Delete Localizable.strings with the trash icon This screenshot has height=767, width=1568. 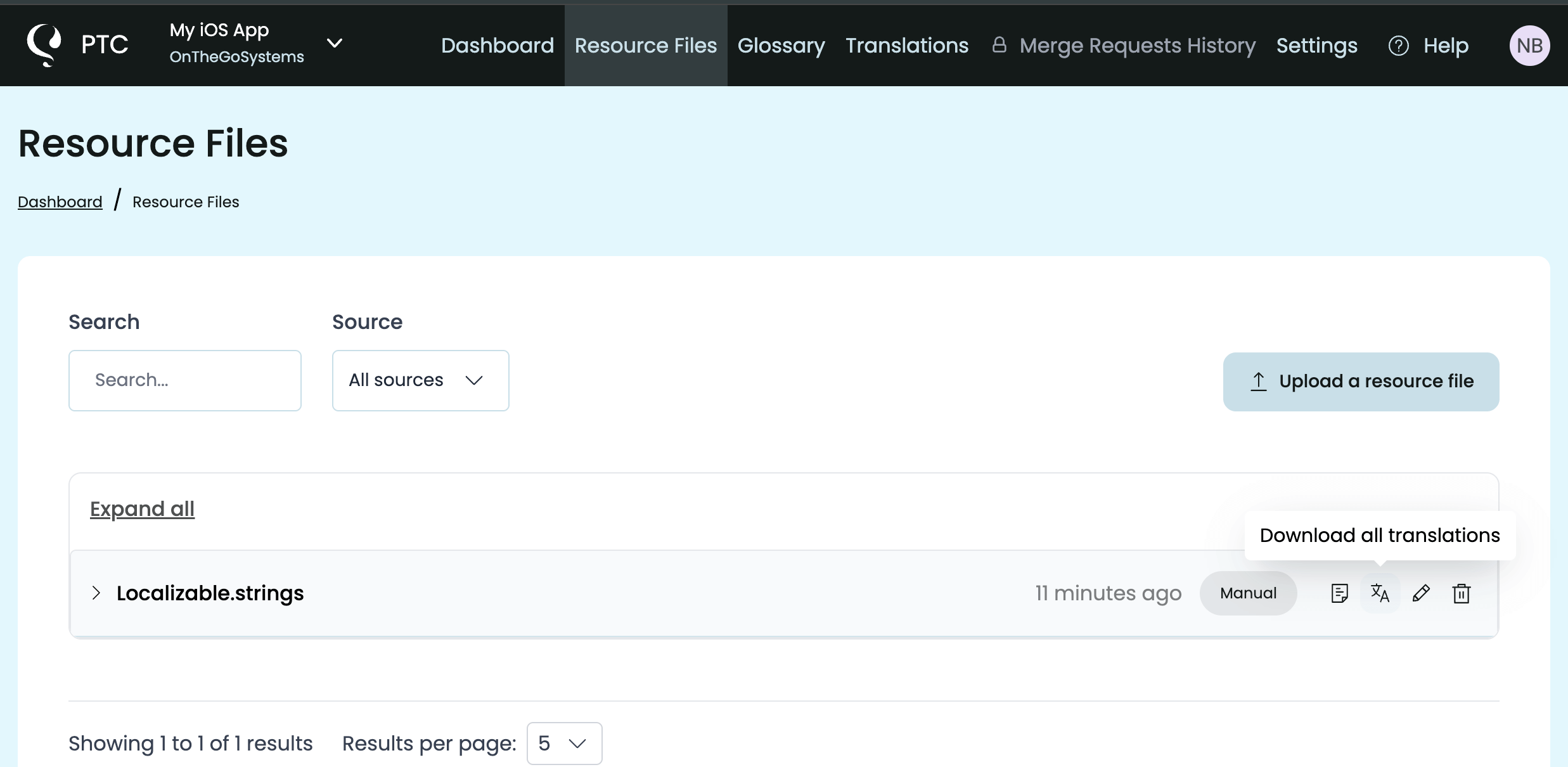coord(1462,593)
